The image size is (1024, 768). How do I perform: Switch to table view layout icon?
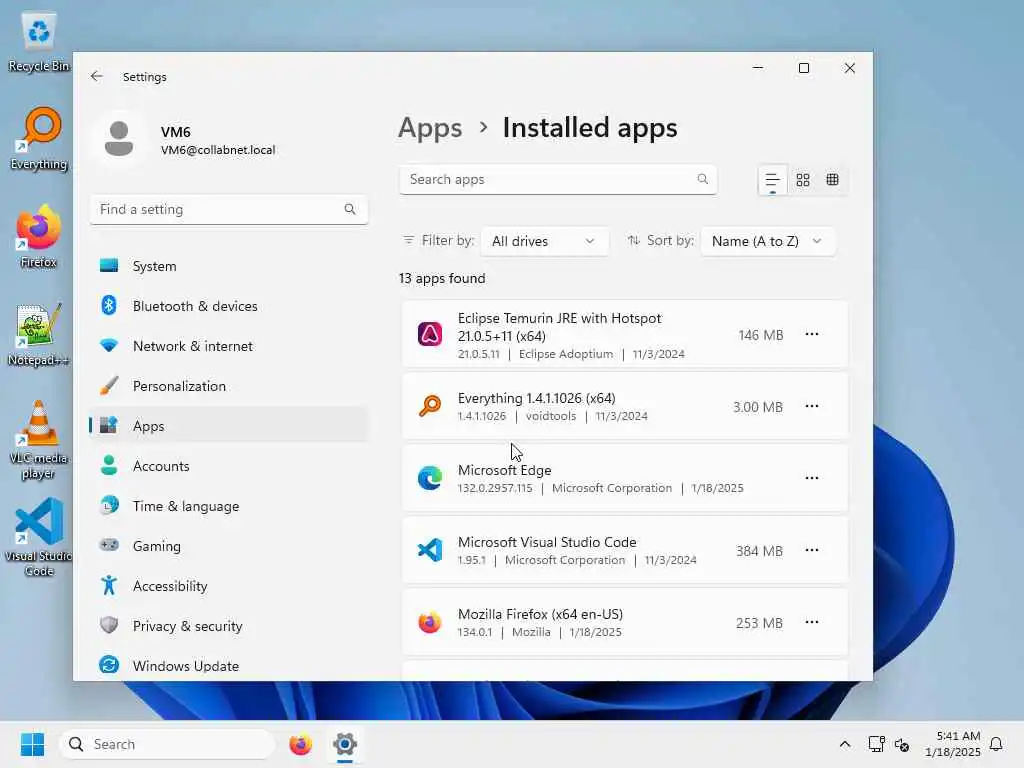[832, 180]
